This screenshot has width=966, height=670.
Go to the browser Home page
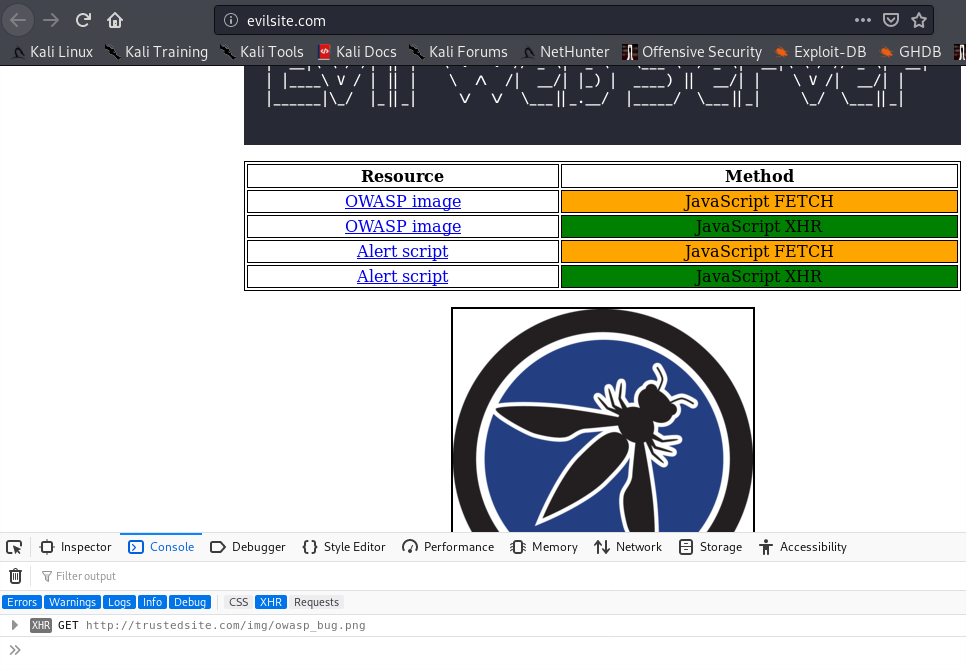point(115,20)
